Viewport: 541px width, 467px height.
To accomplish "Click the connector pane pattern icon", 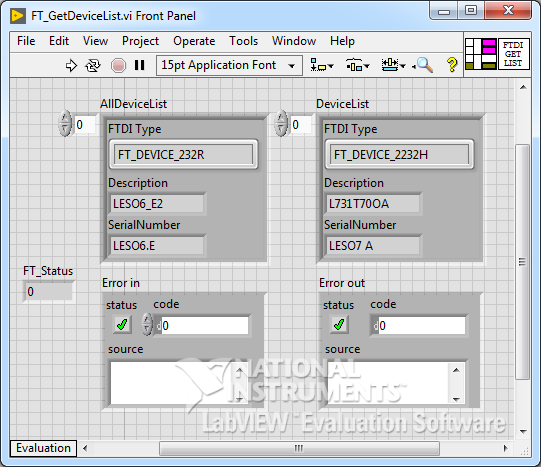I will tap(480, 54).
